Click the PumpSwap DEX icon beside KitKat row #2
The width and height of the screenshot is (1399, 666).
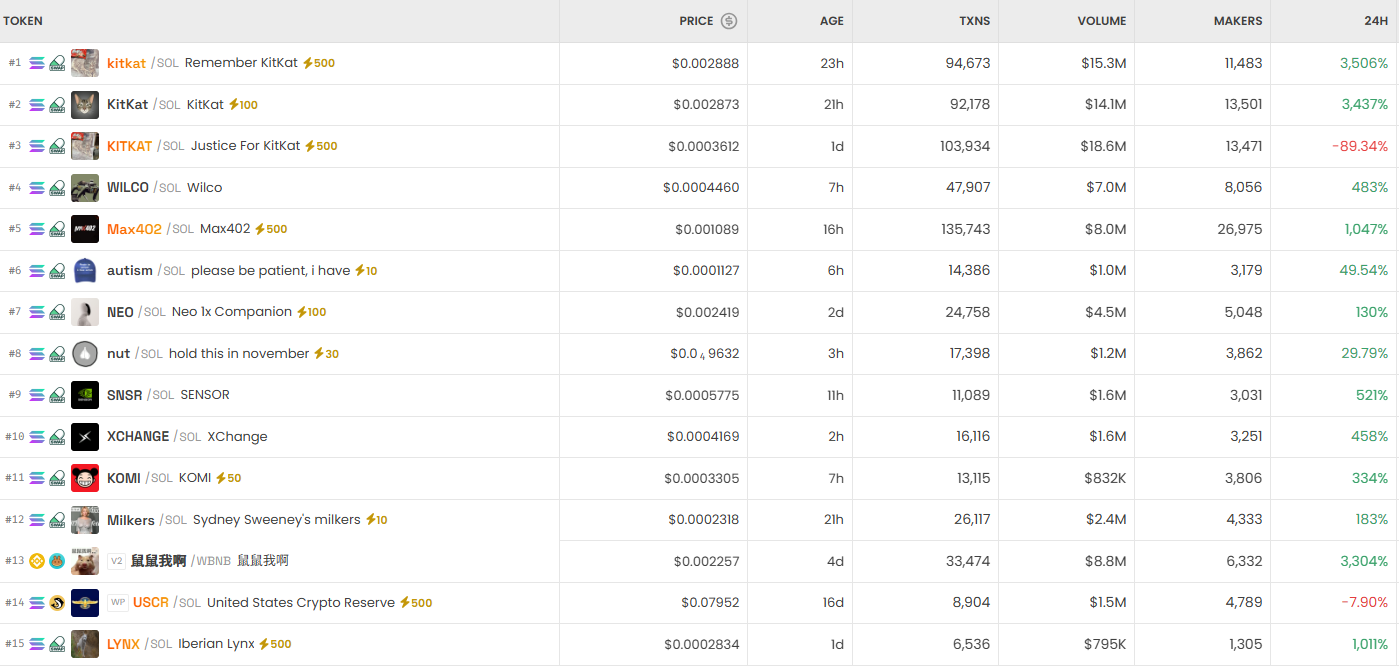[x=57, y=104]
